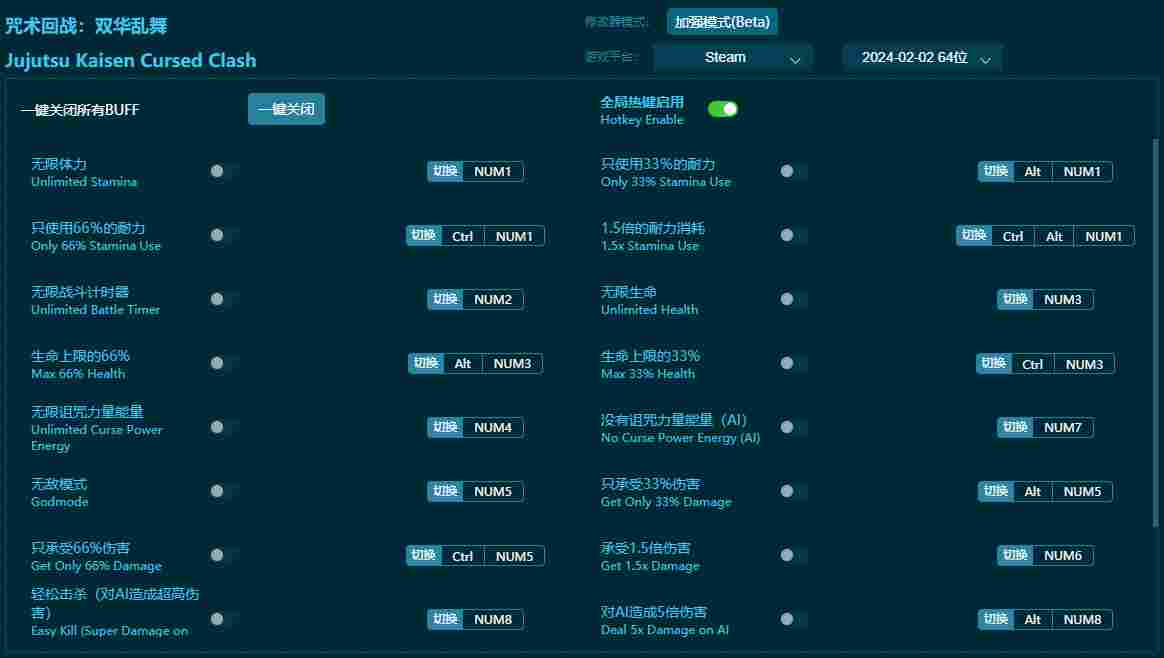The width and height of the screenshot is (1164, 658).
Task: Click the vertical scrollbar on the right edge
Action: 1155,333
